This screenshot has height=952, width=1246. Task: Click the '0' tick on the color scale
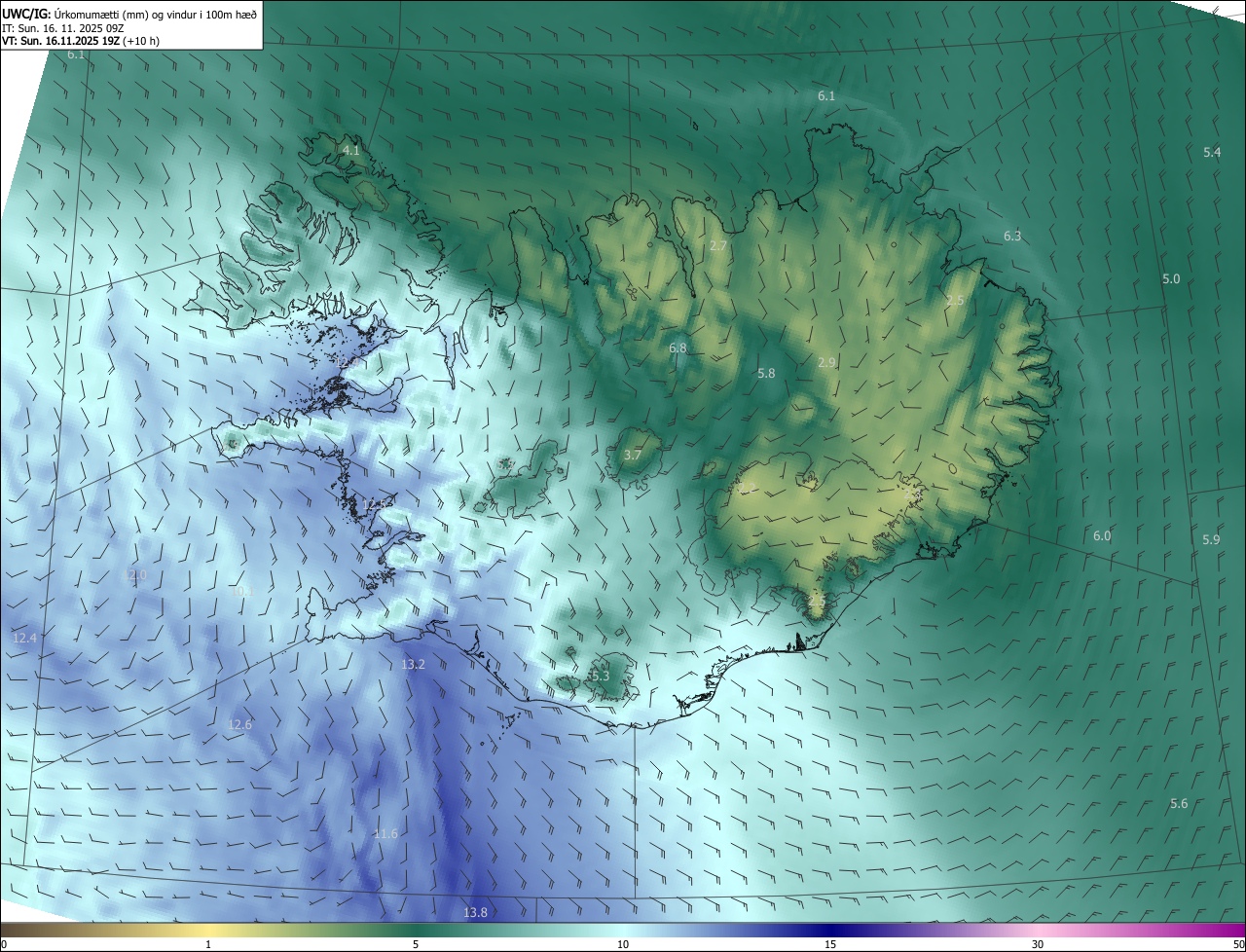(x=3, y=944)
